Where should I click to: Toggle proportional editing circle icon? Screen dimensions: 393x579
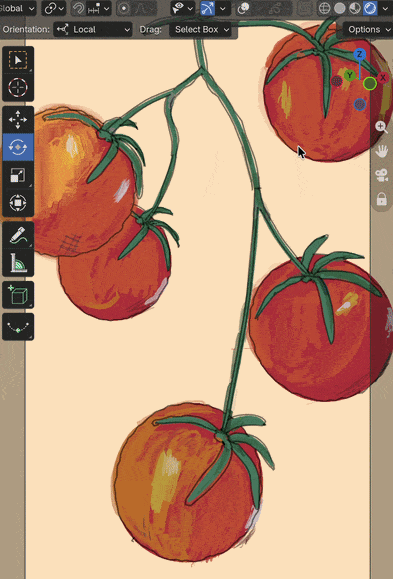coord(124,8)
